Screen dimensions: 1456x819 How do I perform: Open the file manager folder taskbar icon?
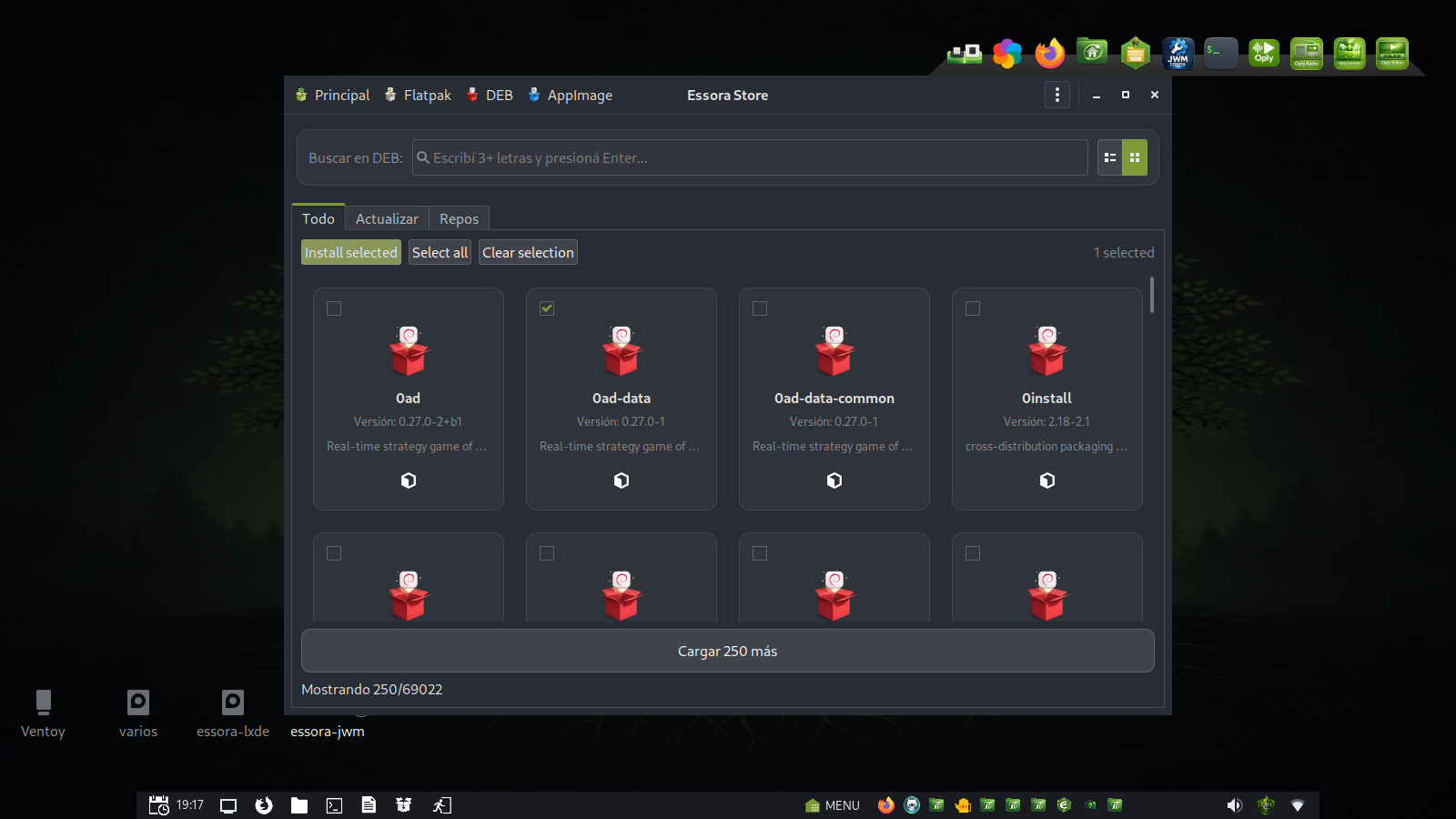coord(299,805)
